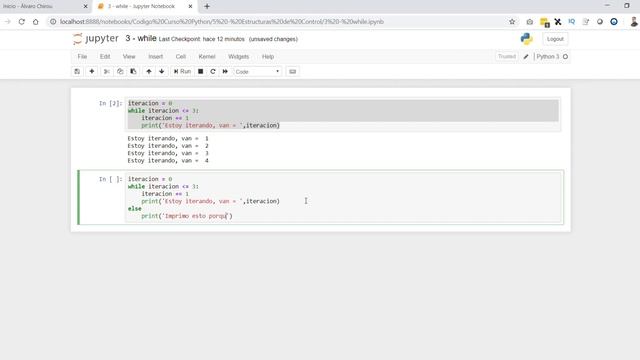Screen dimensions: 640x360
Task: Open the user profile avatar
Action: (633, 22)
